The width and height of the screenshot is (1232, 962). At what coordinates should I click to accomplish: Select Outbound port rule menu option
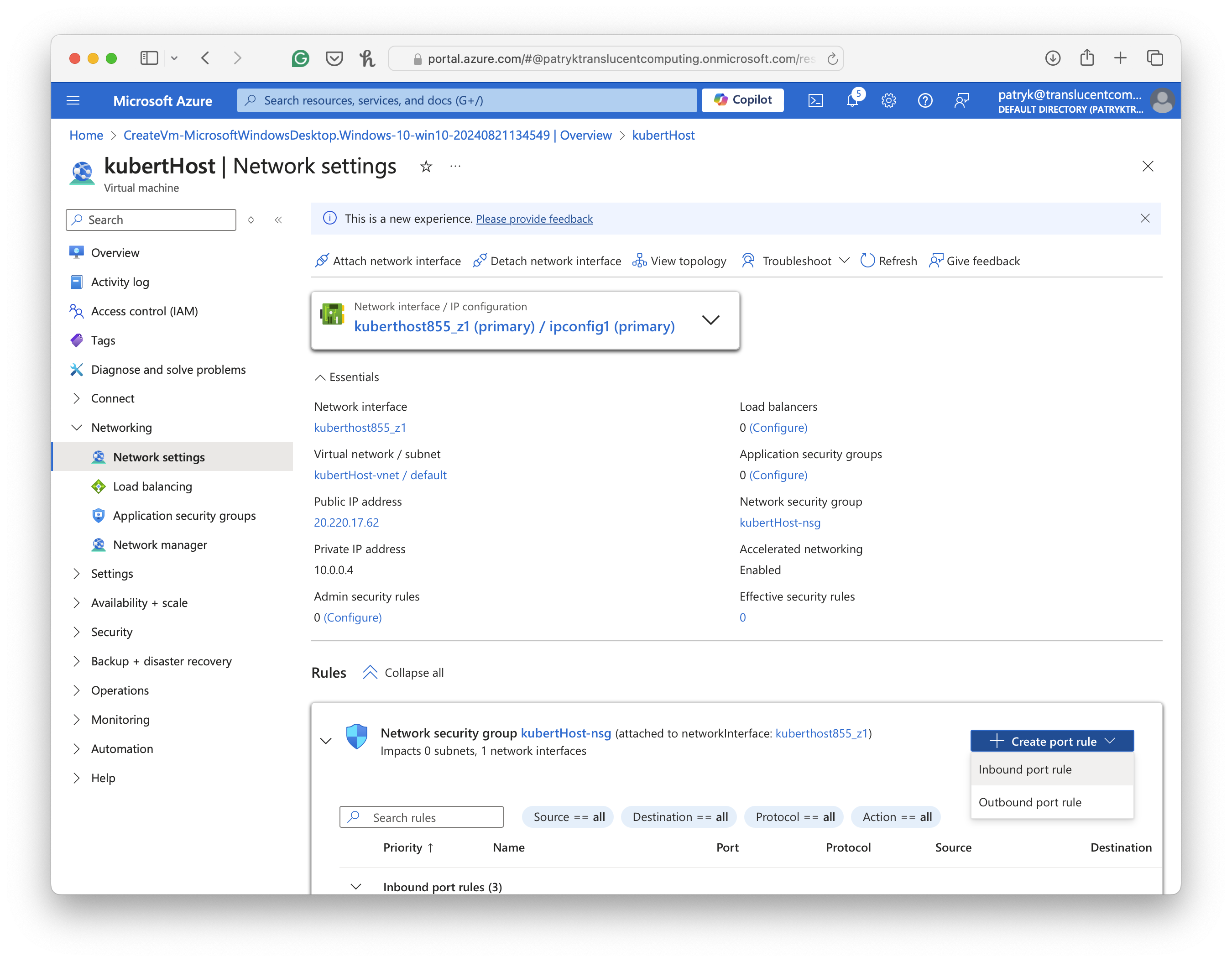click(1030, 802)
